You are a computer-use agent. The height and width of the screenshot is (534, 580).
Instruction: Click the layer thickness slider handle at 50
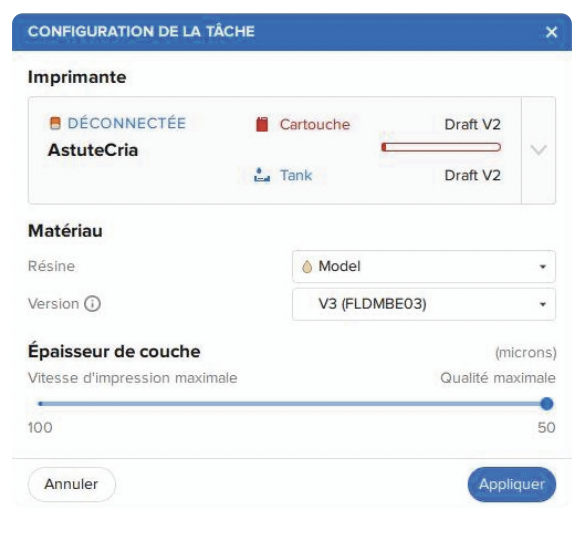[x=546, y=404]
